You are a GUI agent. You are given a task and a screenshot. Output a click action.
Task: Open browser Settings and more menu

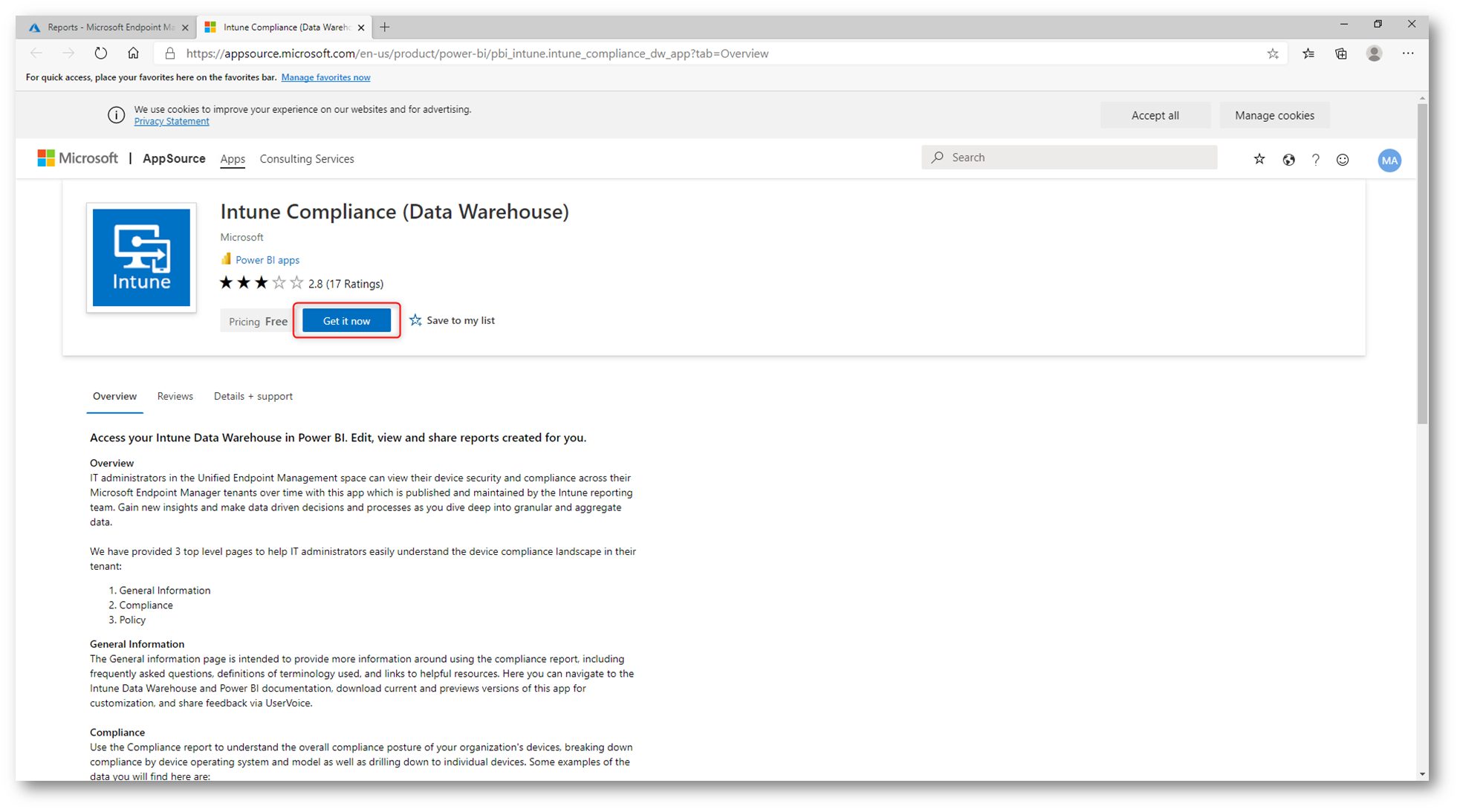[x=1408, y=53]
